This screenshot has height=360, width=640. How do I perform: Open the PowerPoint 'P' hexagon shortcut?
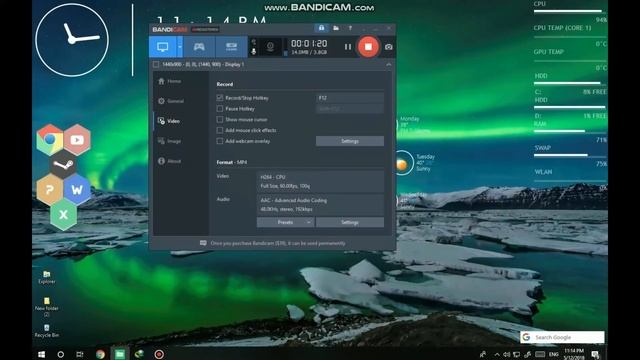(x=49, y=189)
